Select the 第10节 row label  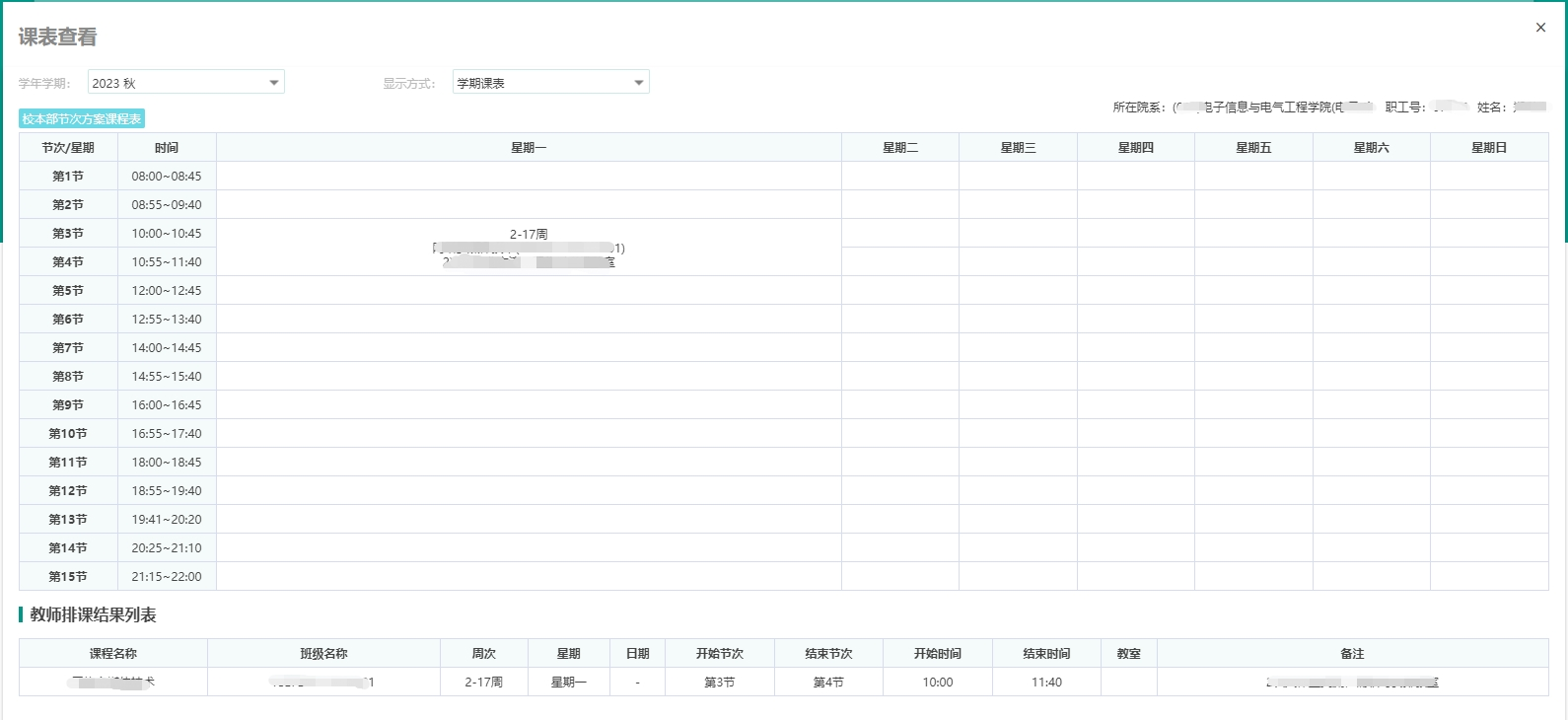[68, 433]
